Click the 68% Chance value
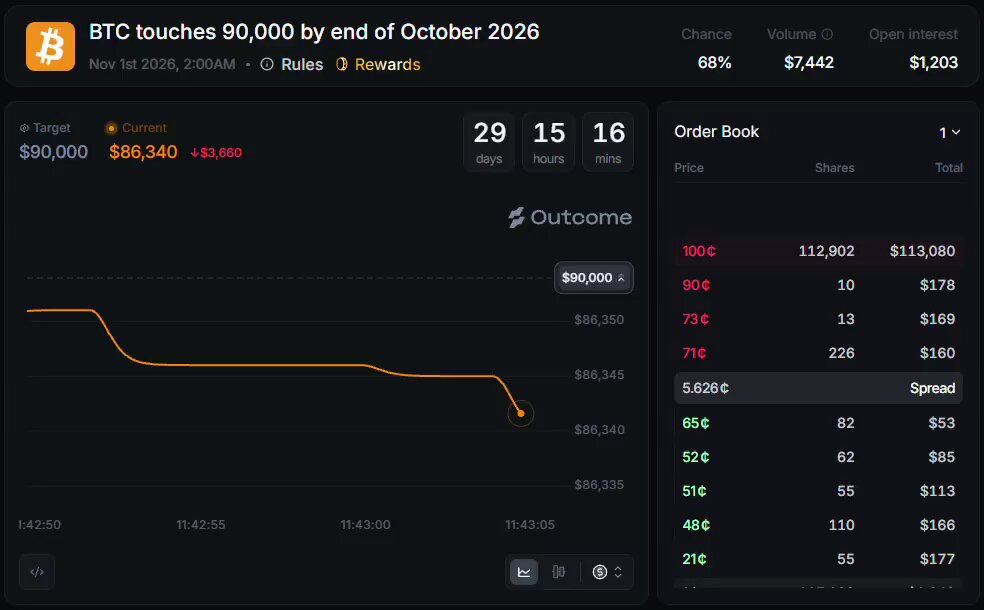Screen dimensions: 984x610 (x=715, y=62)
